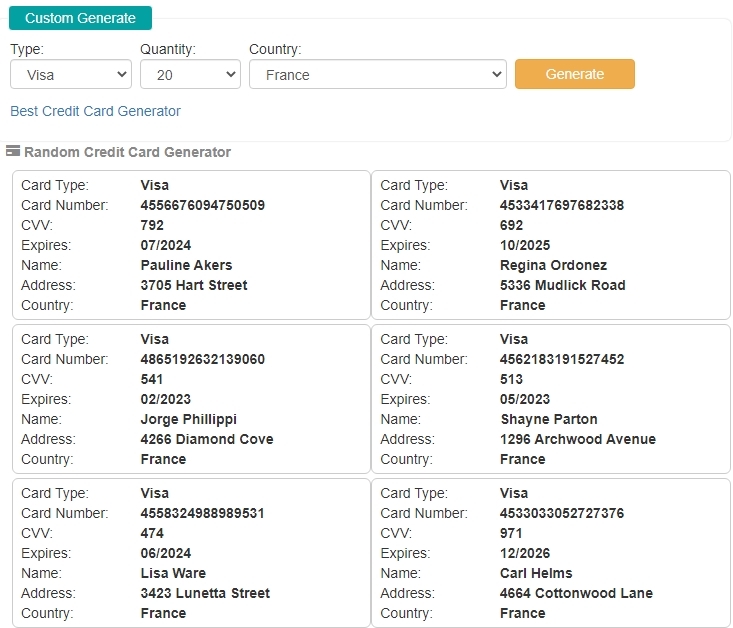The height and width of the screenshot is (628, 733).
Task: Select the address 1296 Archwood Avenue
Action: pos(578,439)
